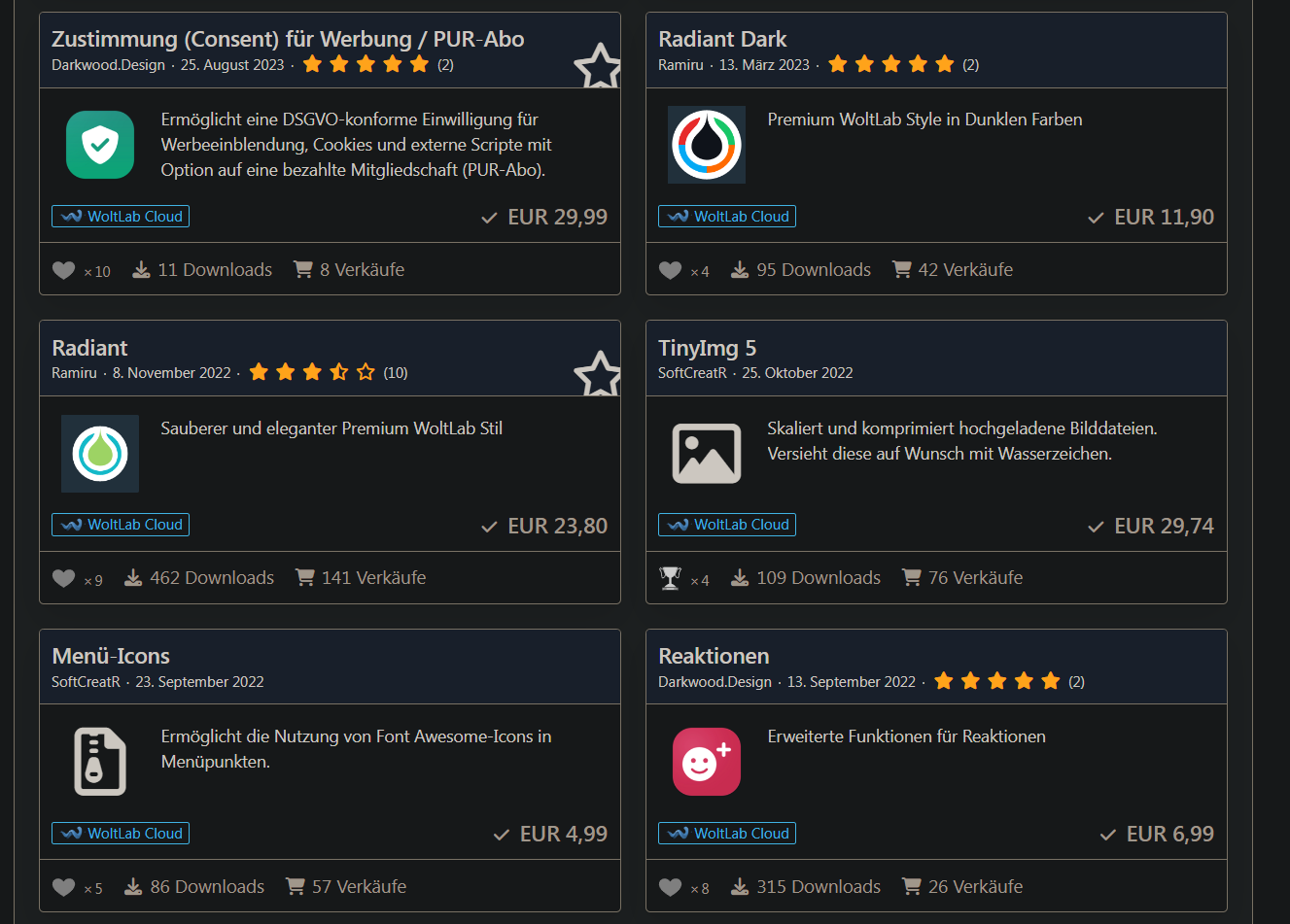Click WoltLab Cloud badge on Radiant Dark
Viewport: 1290px width, 924px height.
point(727,217)
